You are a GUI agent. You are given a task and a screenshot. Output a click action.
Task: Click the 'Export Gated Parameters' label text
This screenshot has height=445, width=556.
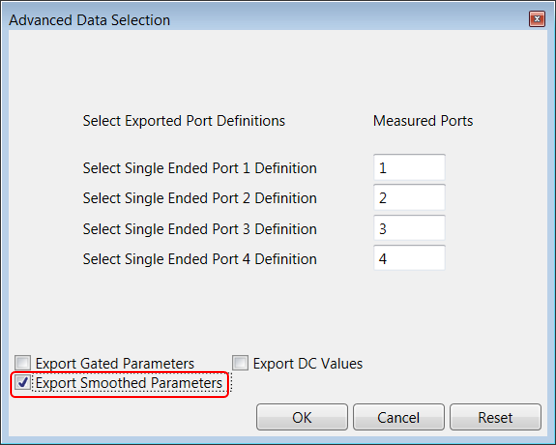click(115, 364)
